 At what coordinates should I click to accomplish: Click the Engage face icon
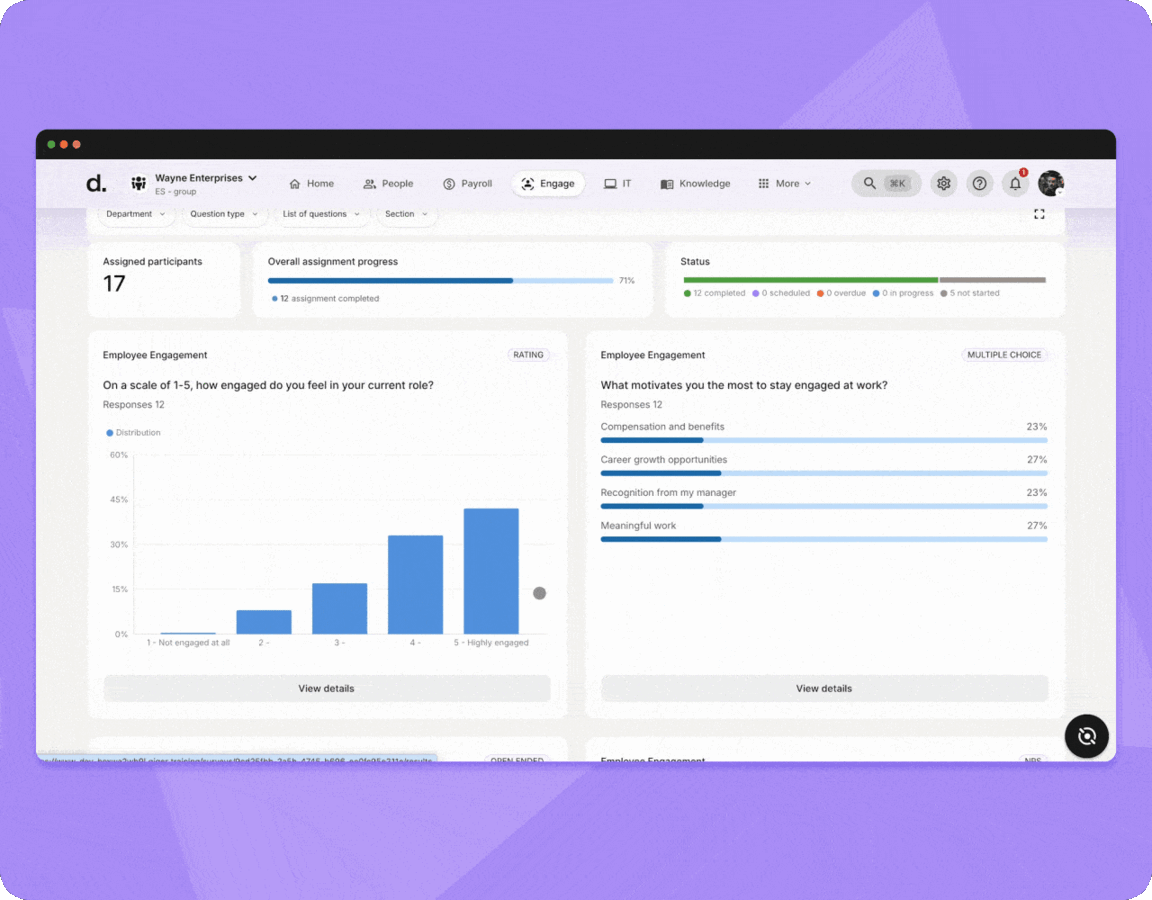(x=528, y=184)
